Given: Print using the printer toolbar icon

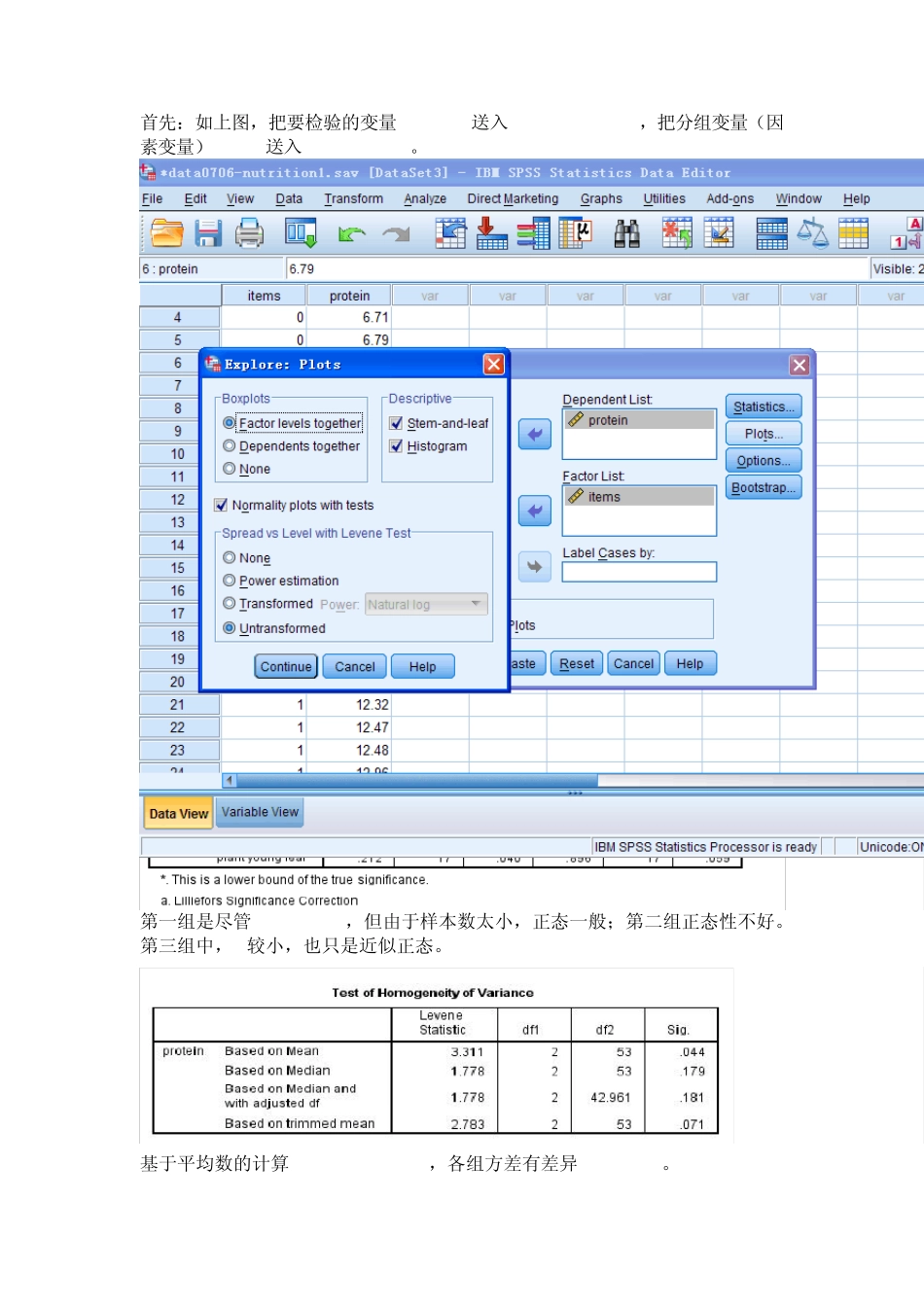Looking at the screenshot, I should [250, 233].
